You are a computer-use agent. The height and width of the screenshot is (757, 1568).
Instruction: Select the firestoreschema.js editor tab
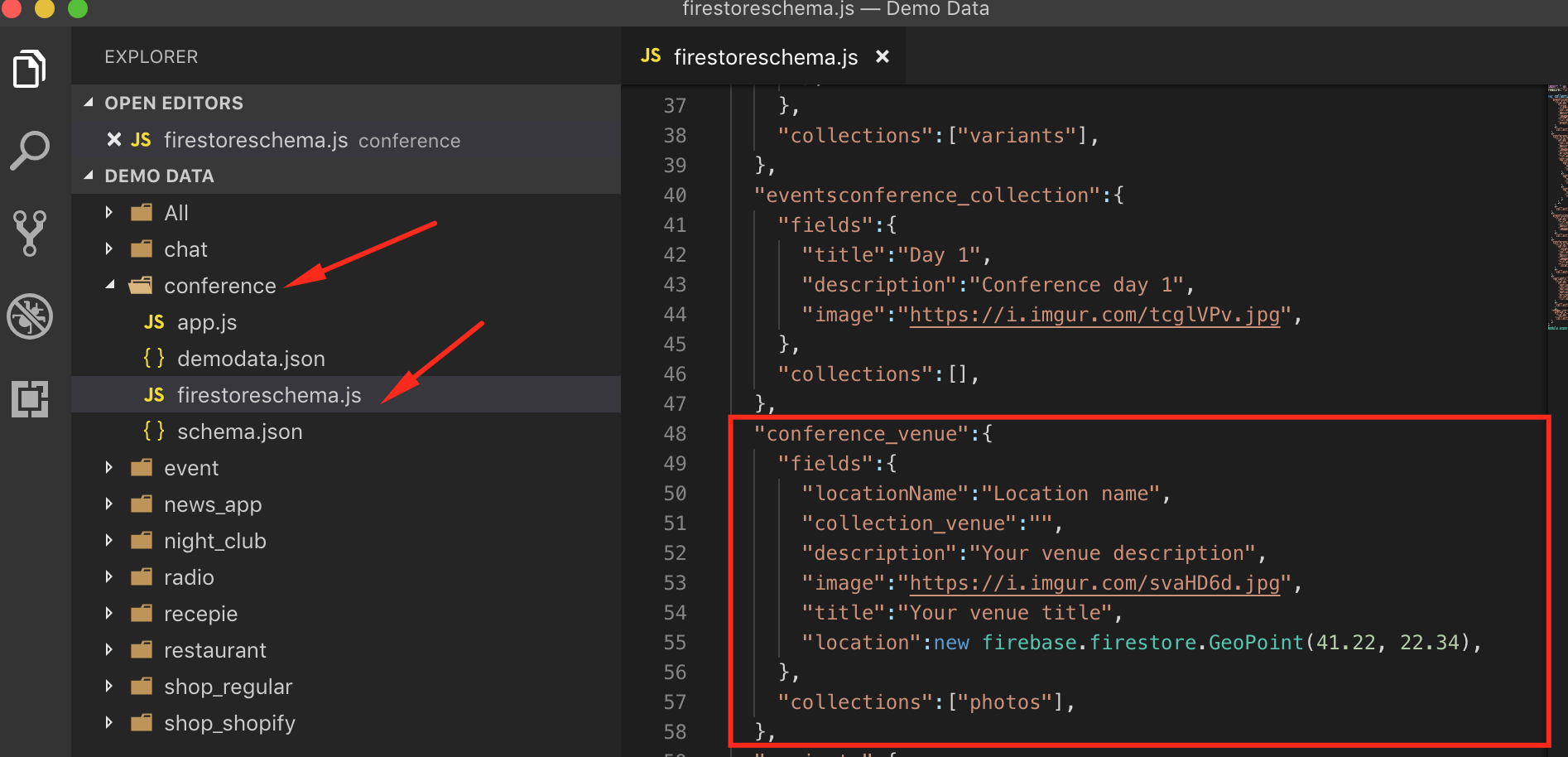pyautogui.click(x=763, y=56)
